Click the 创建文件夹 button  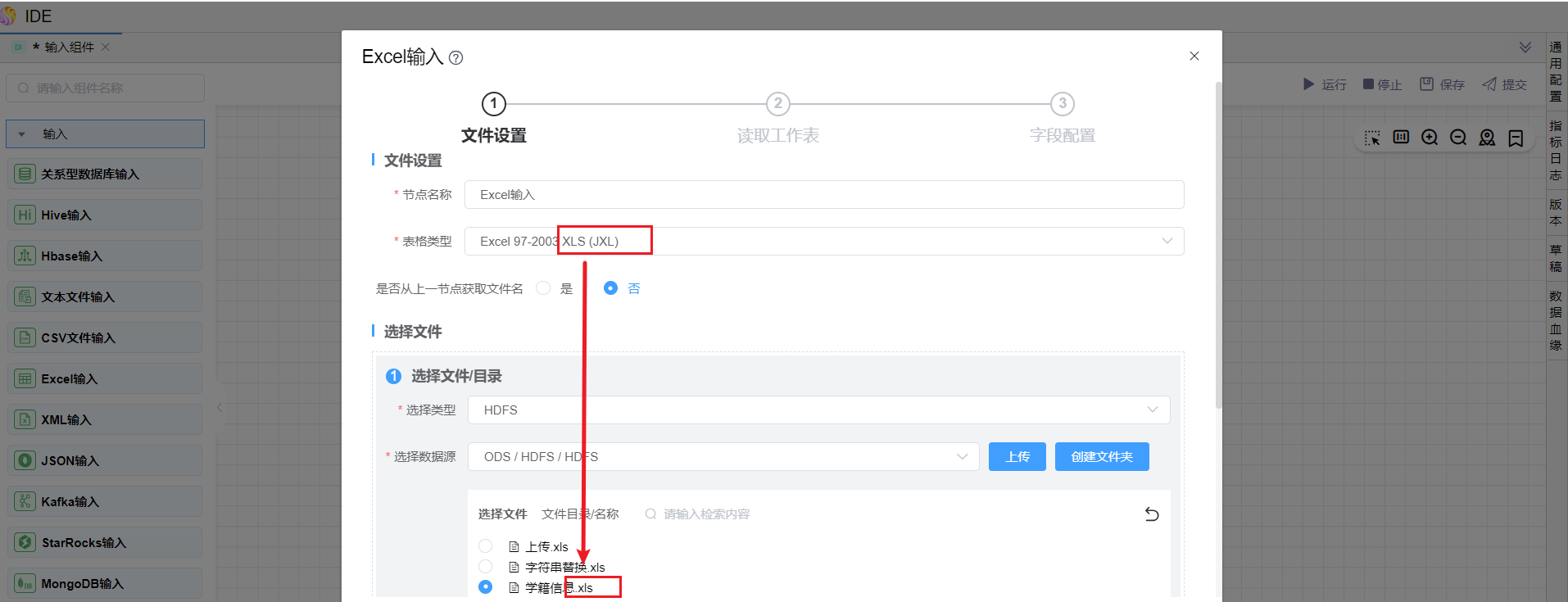pos(1101,457)
